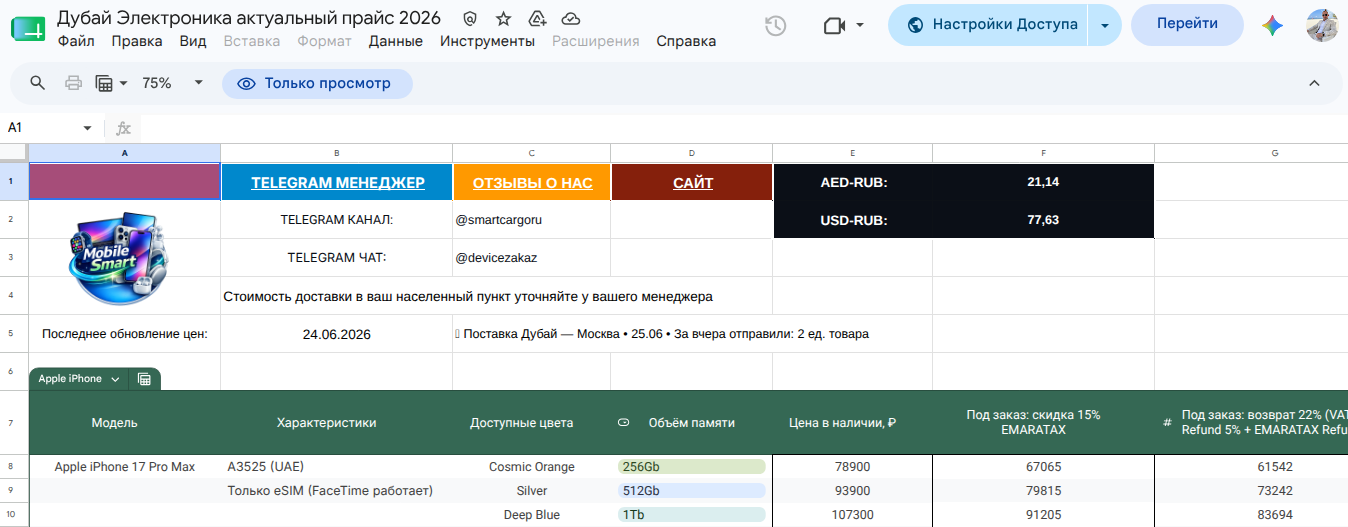Open the Инструменты menu
The height and width of the screenshot is (527, 1348).
tap(487, 41)
